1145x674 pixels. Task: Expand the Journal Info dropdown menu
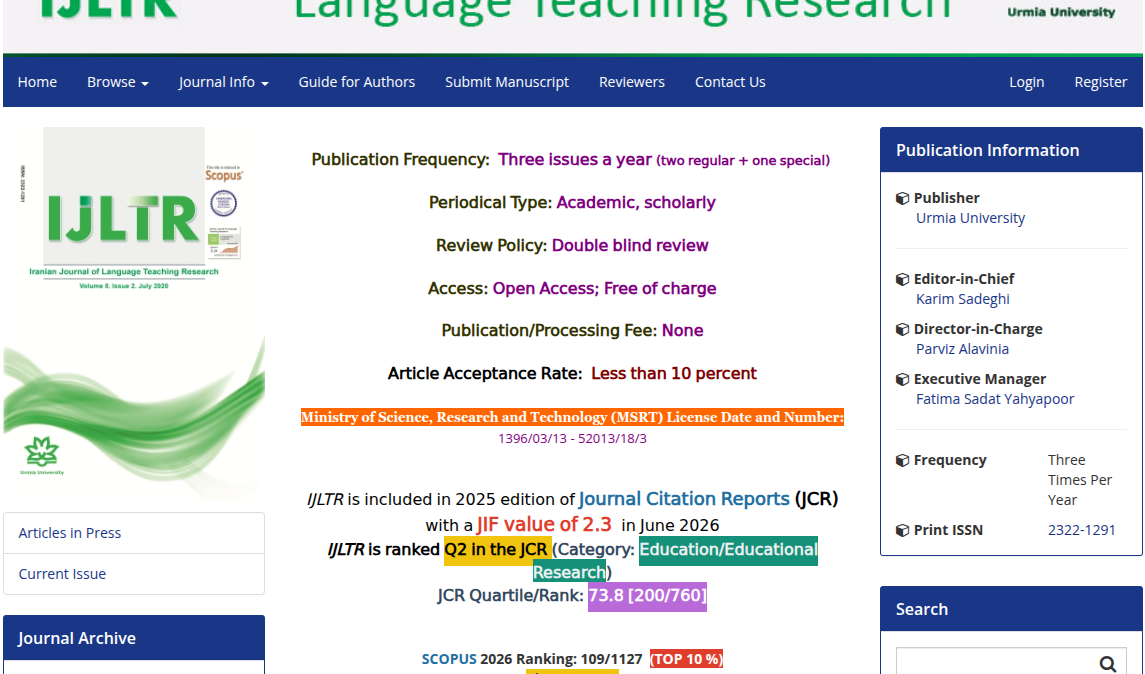tap(223, 83)
